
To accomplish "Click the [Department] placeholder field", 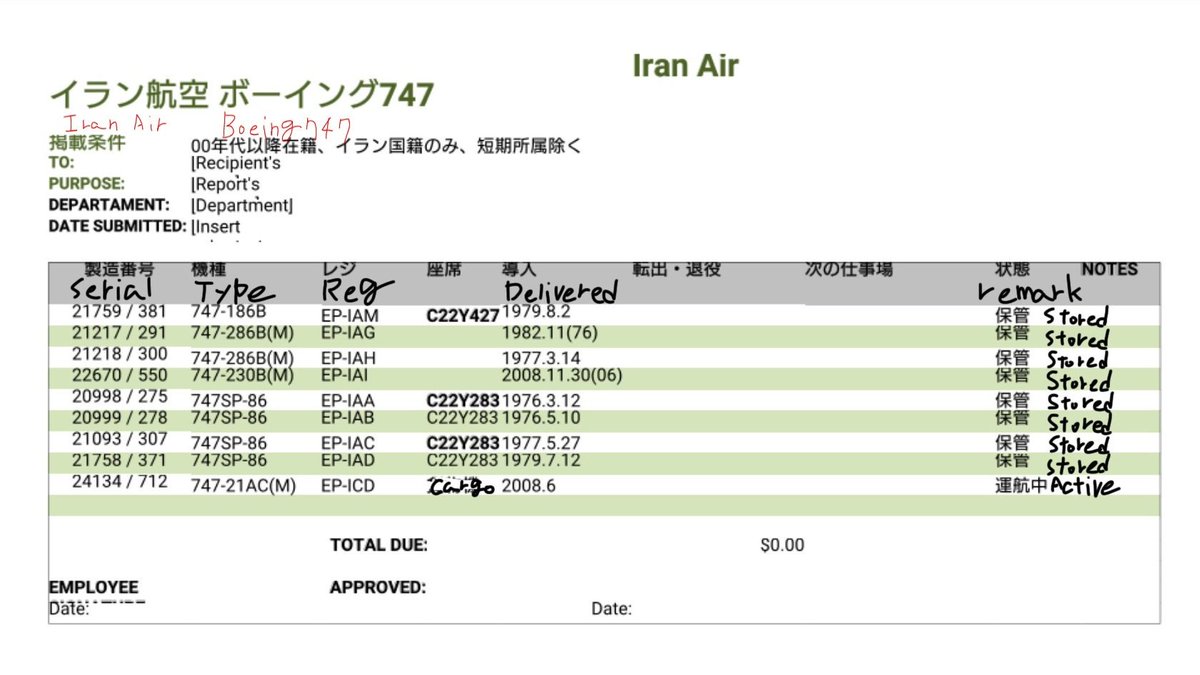I will coord(242,206).
